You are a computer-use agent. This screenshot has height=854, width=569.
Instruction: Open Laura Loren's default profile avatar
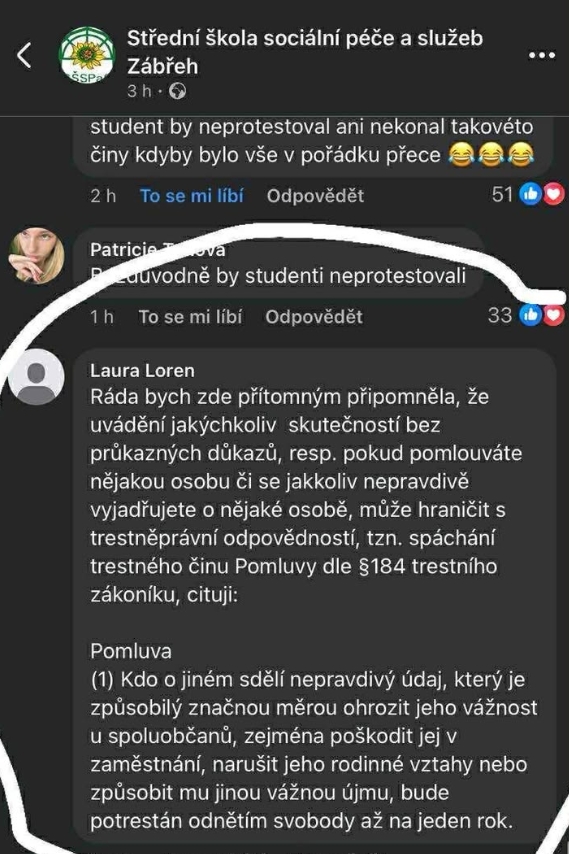(x=36, y=377)
